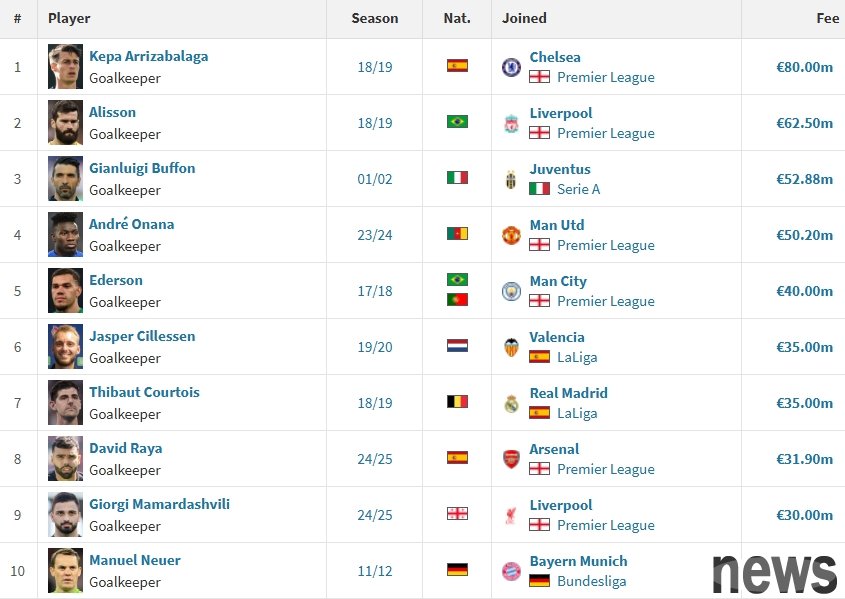This screenshot has width=845, height=599.
Task: Sort table by the Season column header
Action: pos(375,18)
